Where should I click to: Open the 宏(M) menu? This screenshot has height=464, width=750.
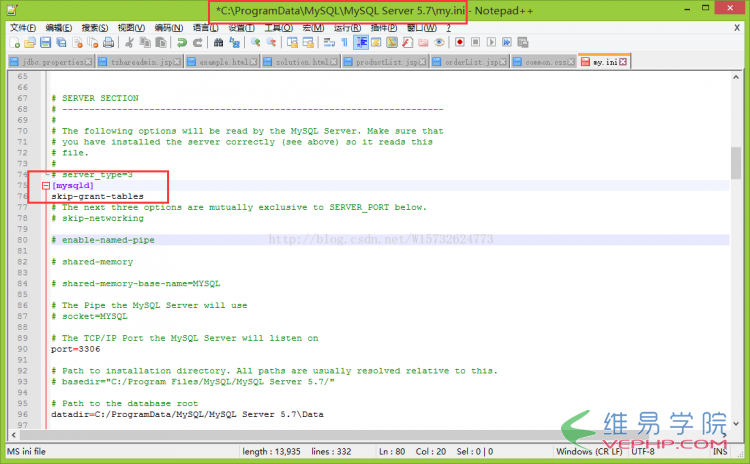[313, 28]
